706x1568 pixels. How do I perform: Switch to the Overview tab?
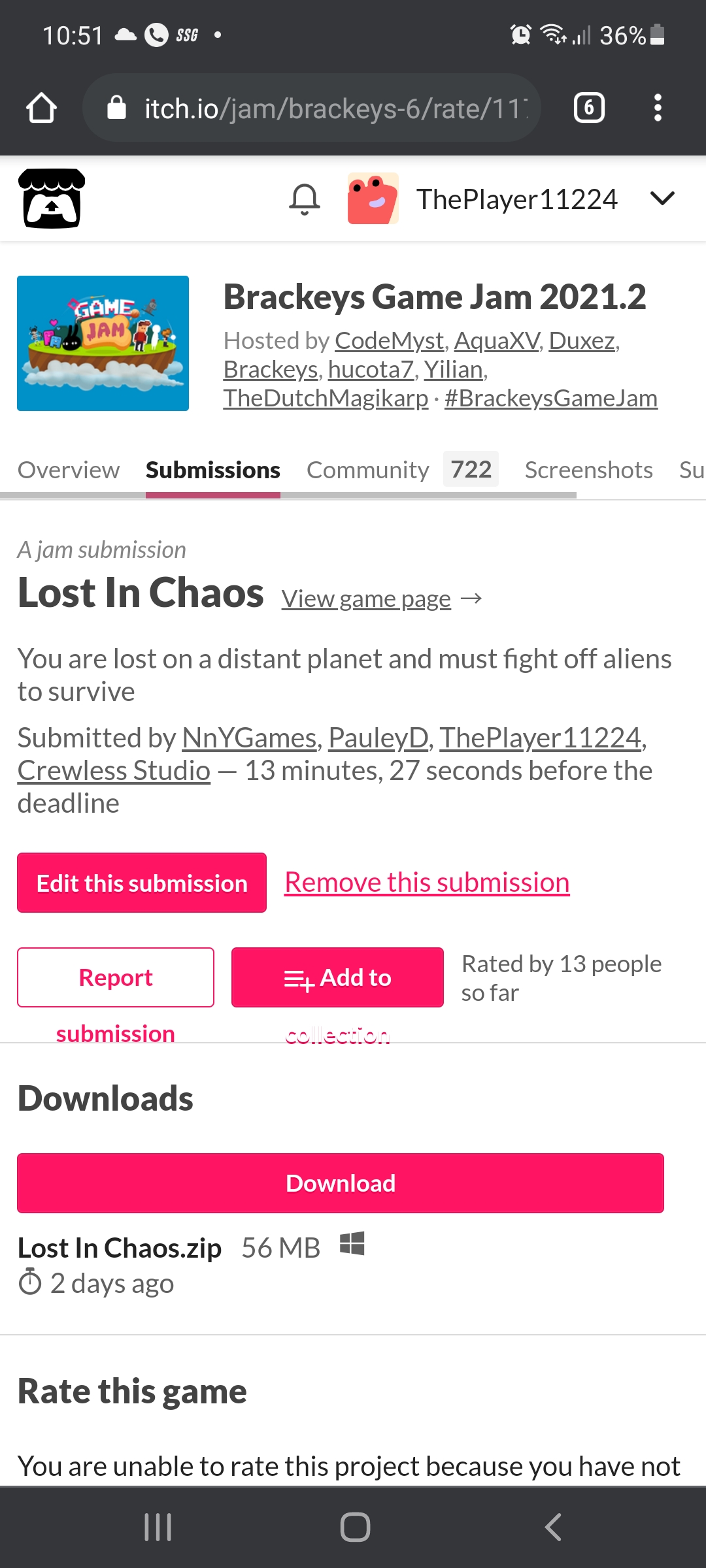[x=69, y=470]
